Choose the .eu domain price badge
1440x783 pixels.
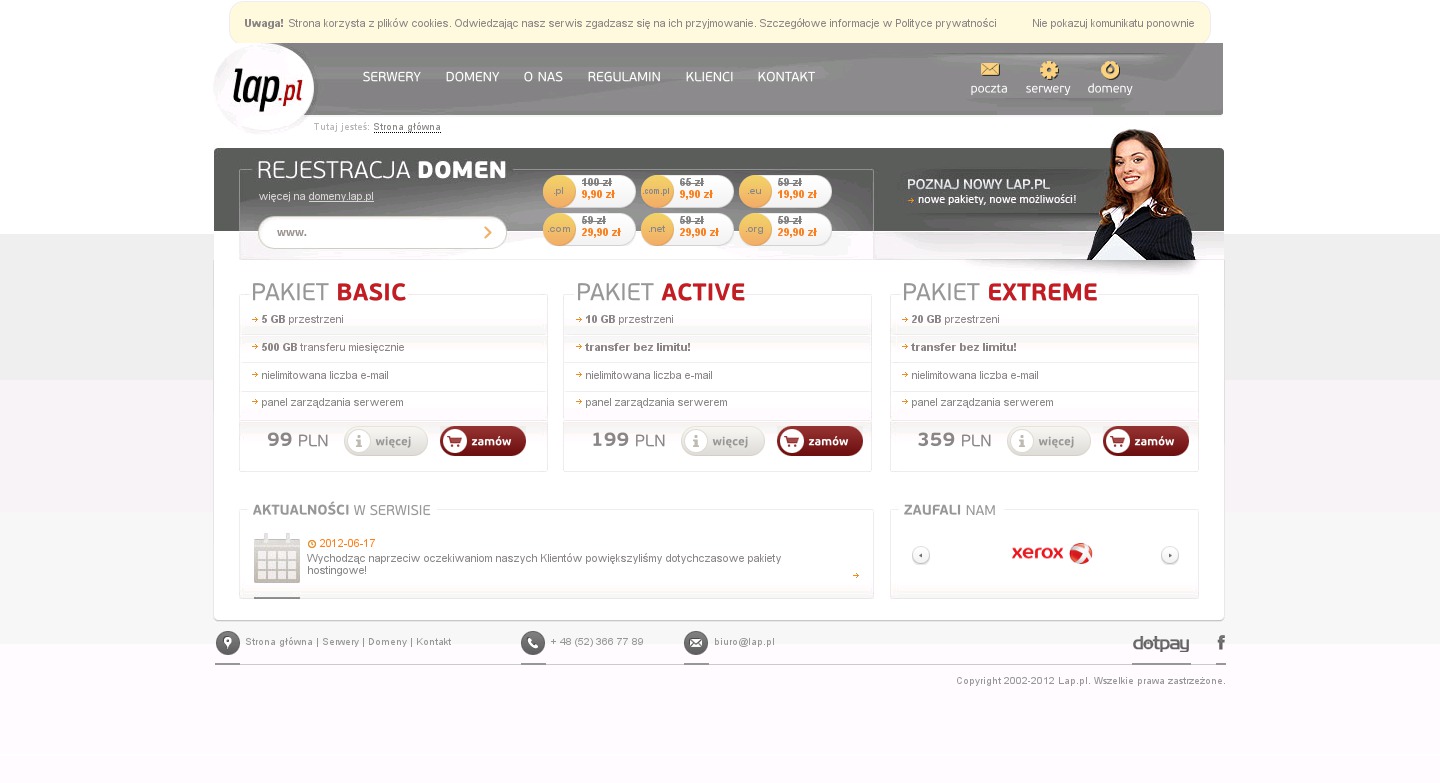click(785, 190)
